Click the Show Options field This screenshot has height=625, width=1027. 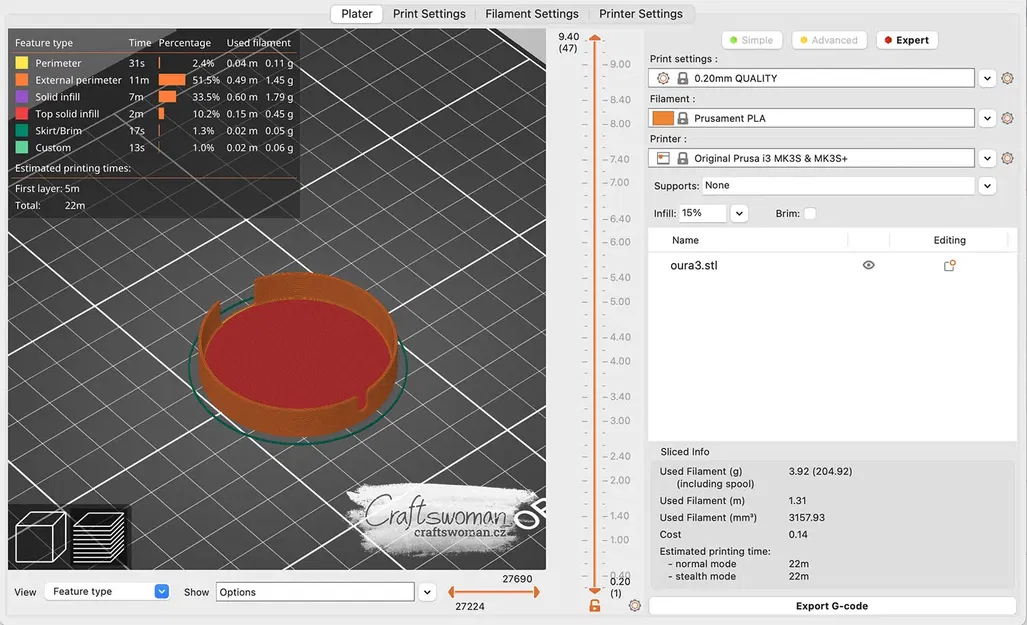(315, 592)
